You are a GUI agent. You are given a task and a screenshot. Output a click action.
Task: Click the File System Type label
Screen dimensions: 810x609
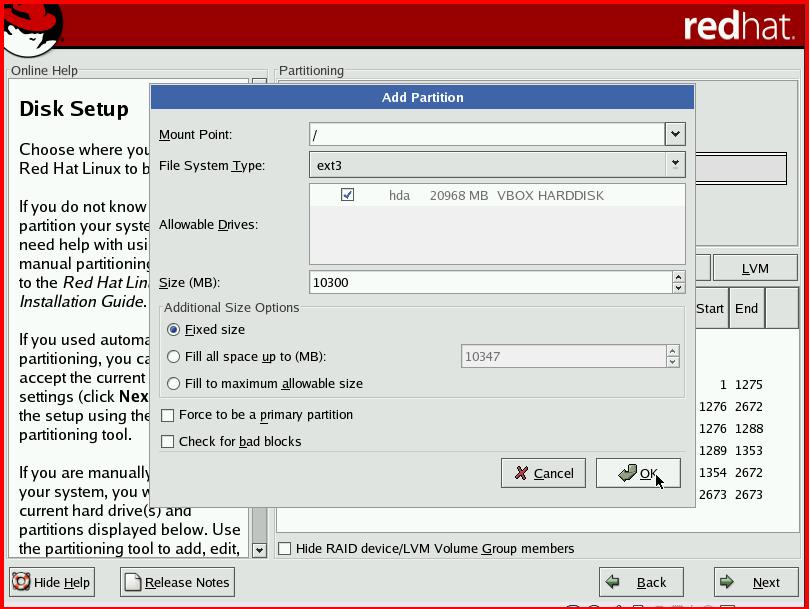pos(212,165)
